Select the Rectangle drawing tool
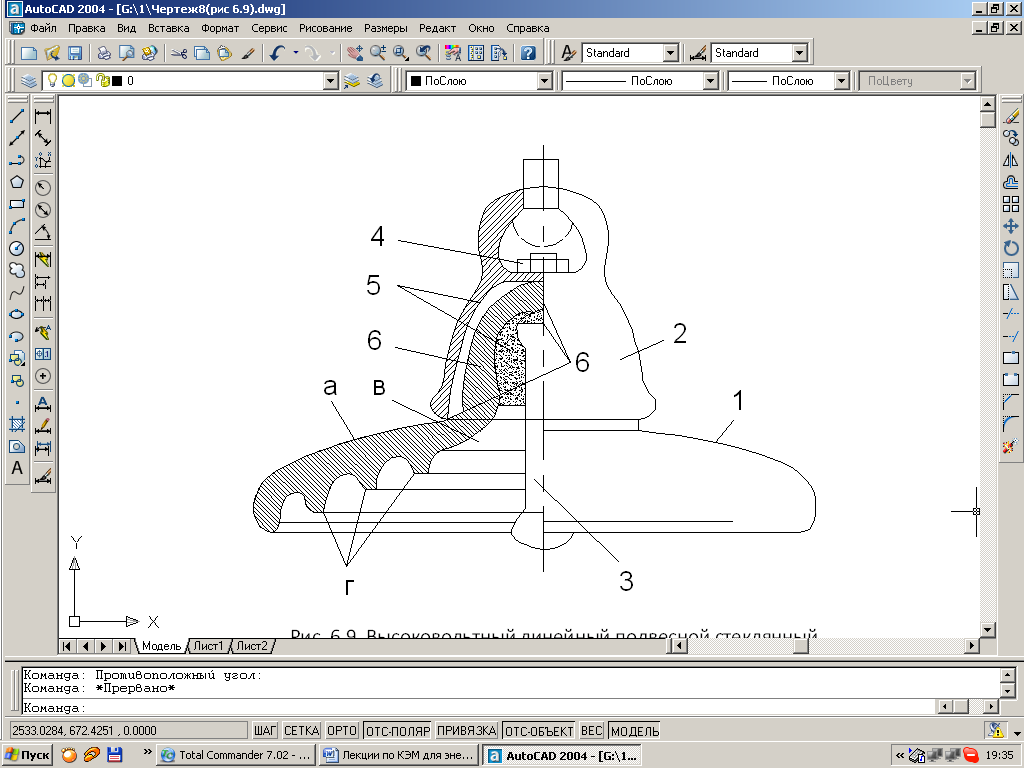The height and width of the screenshot is (768, 1024). coord(17,204)
